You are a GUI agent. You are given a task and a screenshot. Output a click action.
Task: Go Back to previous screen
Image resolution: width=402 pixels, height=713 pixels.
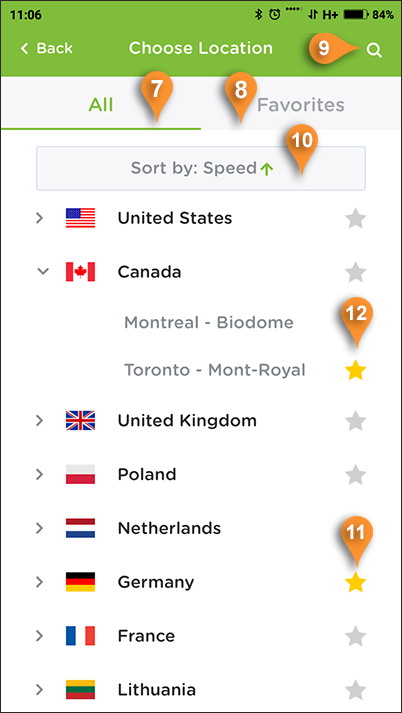pyautogui.click(x=46, y=48)
